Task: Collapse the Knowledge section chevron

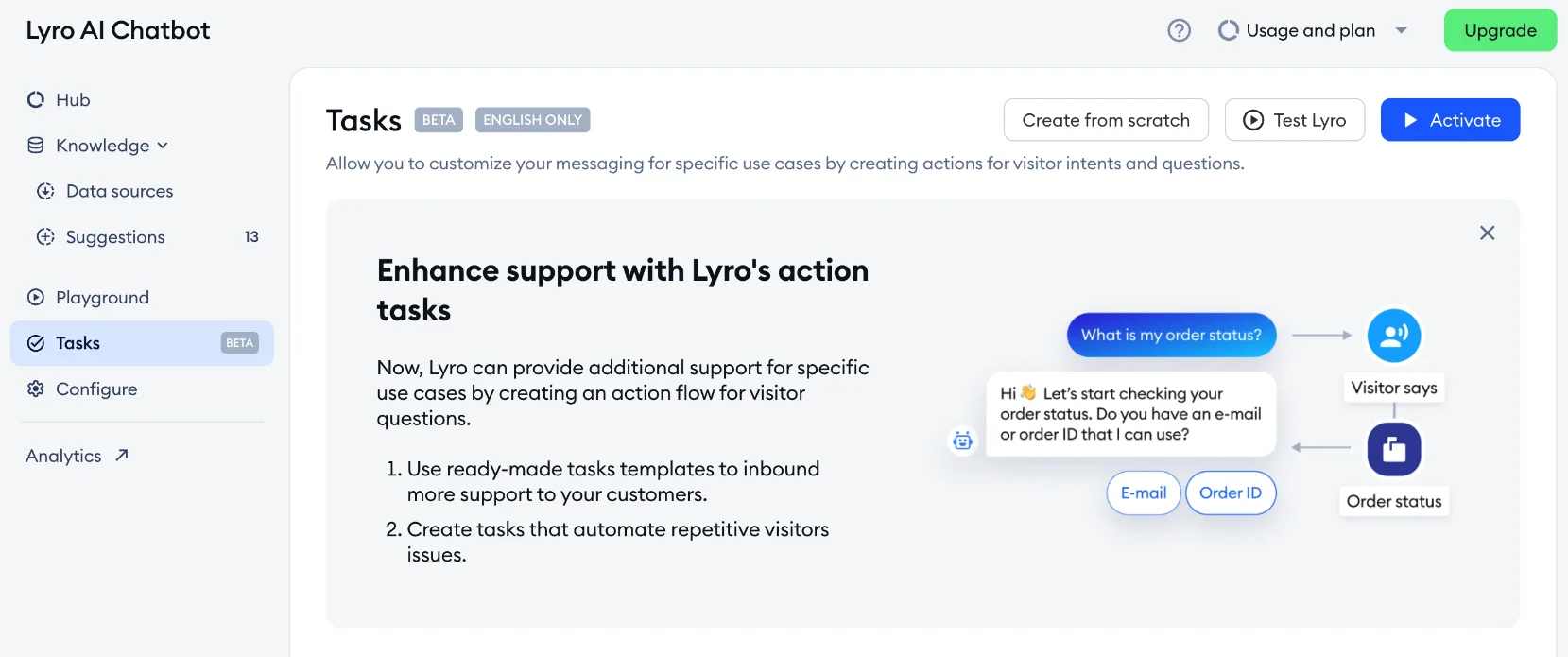Action: (x=163, y=146)
